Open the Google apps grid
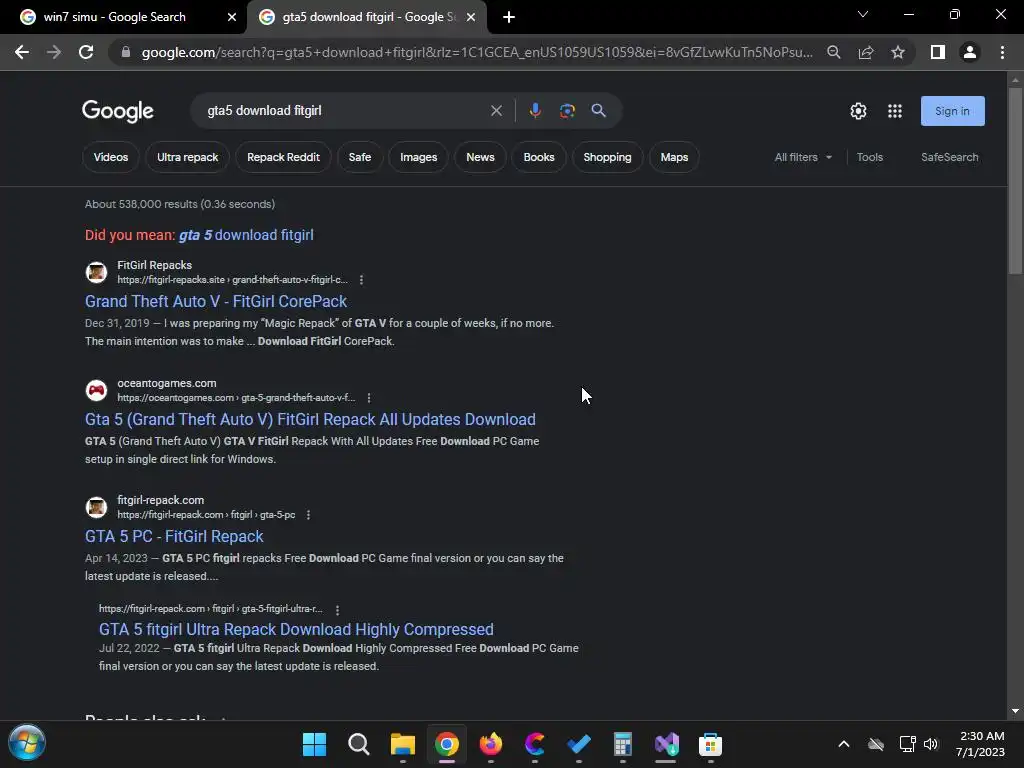 (895, 111)
